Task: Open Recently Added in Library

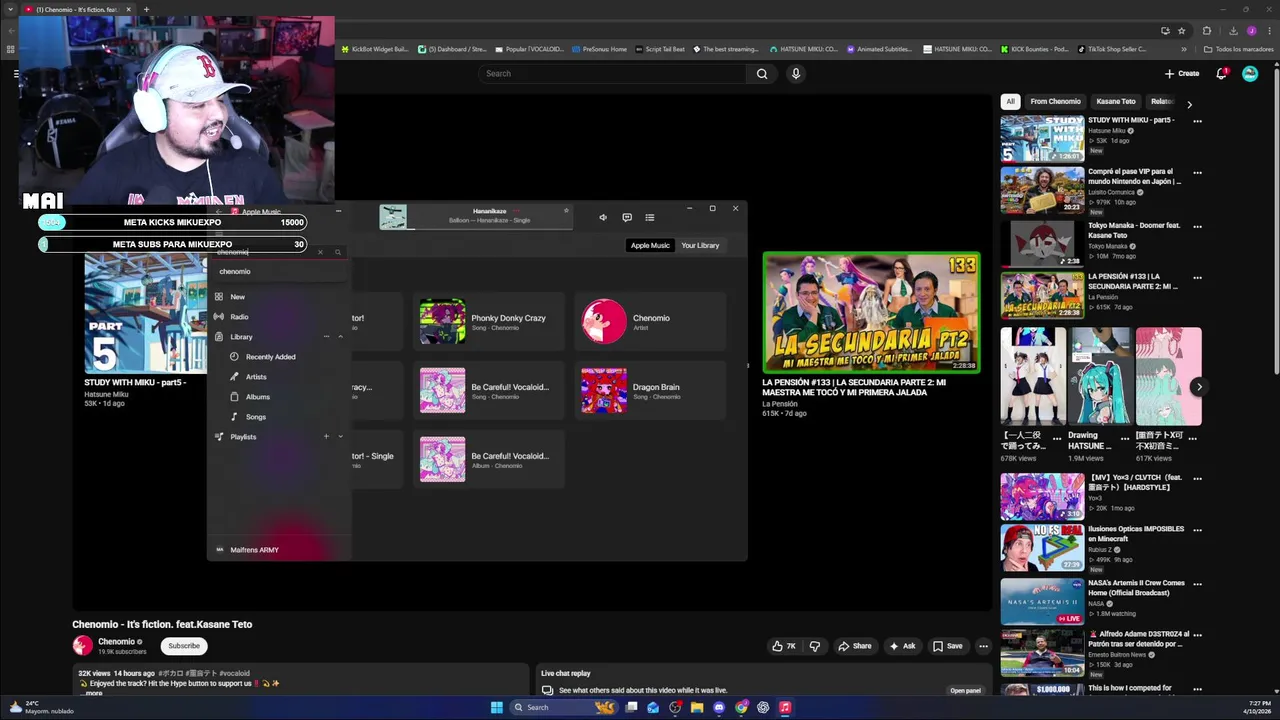Action: 280,357
